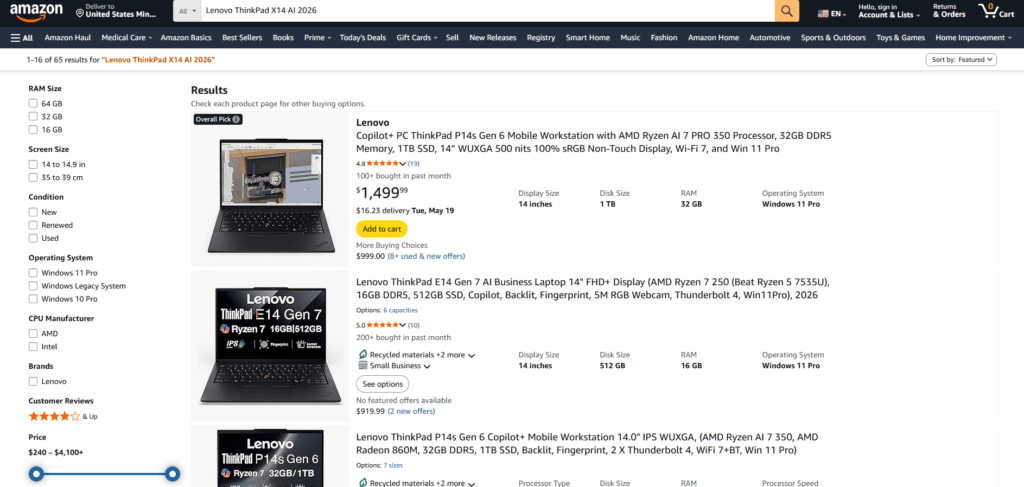Check the Lenovo brand filter
The height and width of the screenshot is (487, 1024).
[33, 381]
